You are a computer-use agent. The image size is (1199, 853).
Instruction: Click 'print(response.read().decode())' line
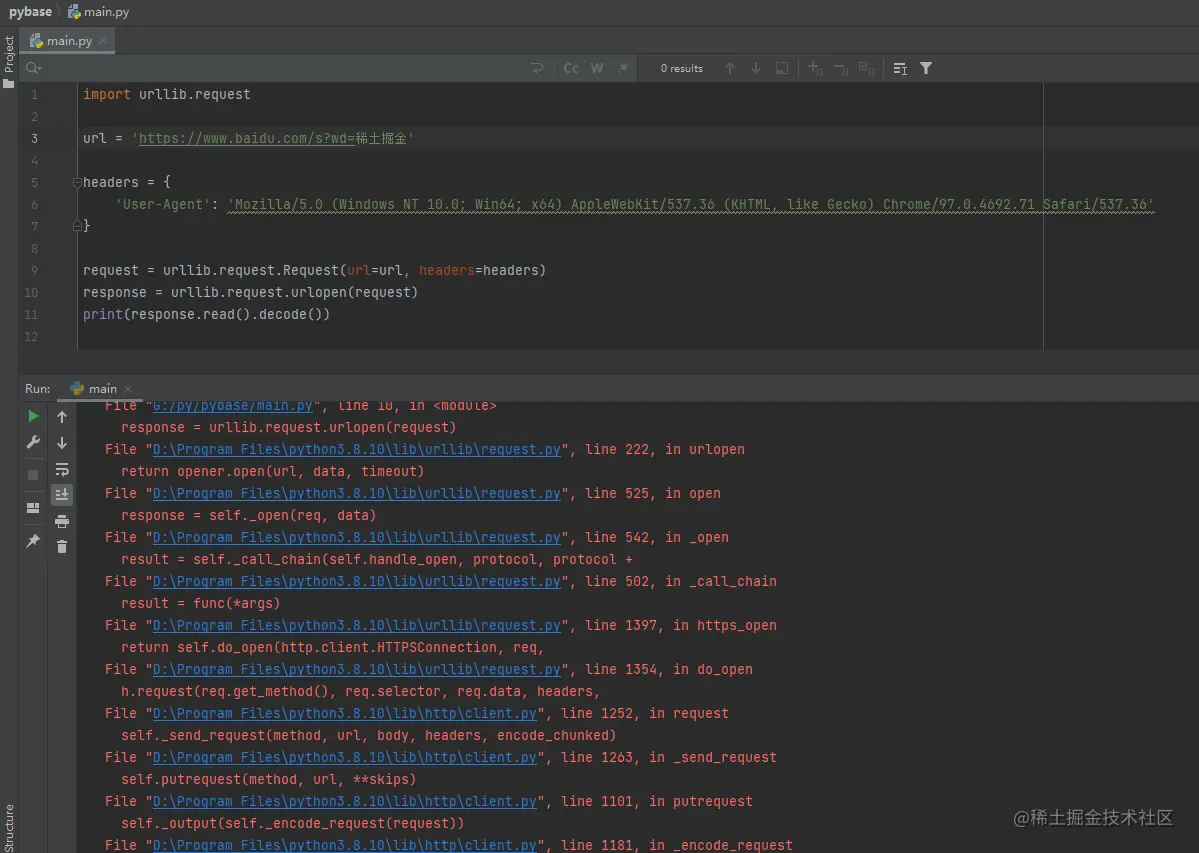pos(206,314)
